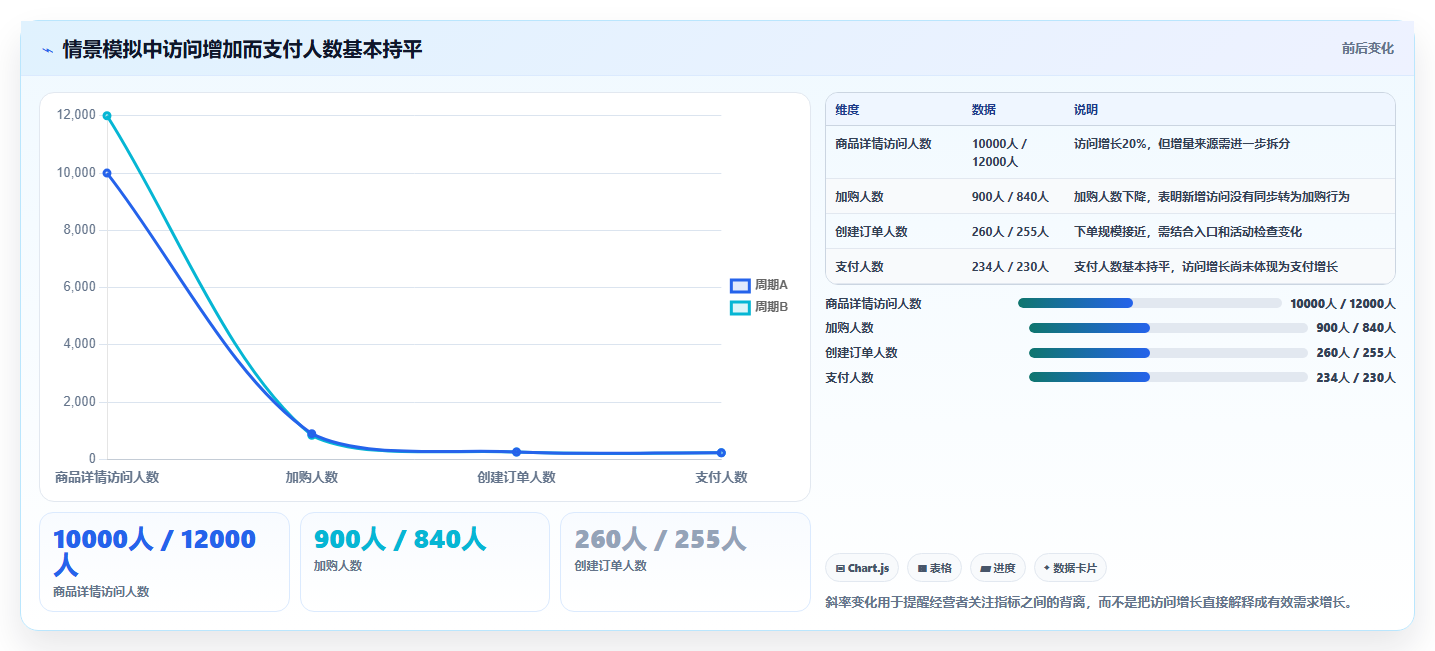Image resolution: width=1435 pixels, height=651 pixels.
Task: Click the 12,000 y-axis label
Action: 77,115
